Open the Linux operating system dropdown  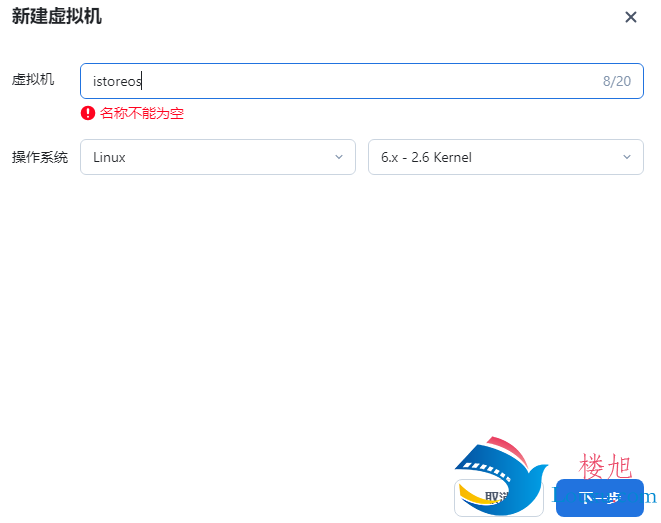point(218,157)
